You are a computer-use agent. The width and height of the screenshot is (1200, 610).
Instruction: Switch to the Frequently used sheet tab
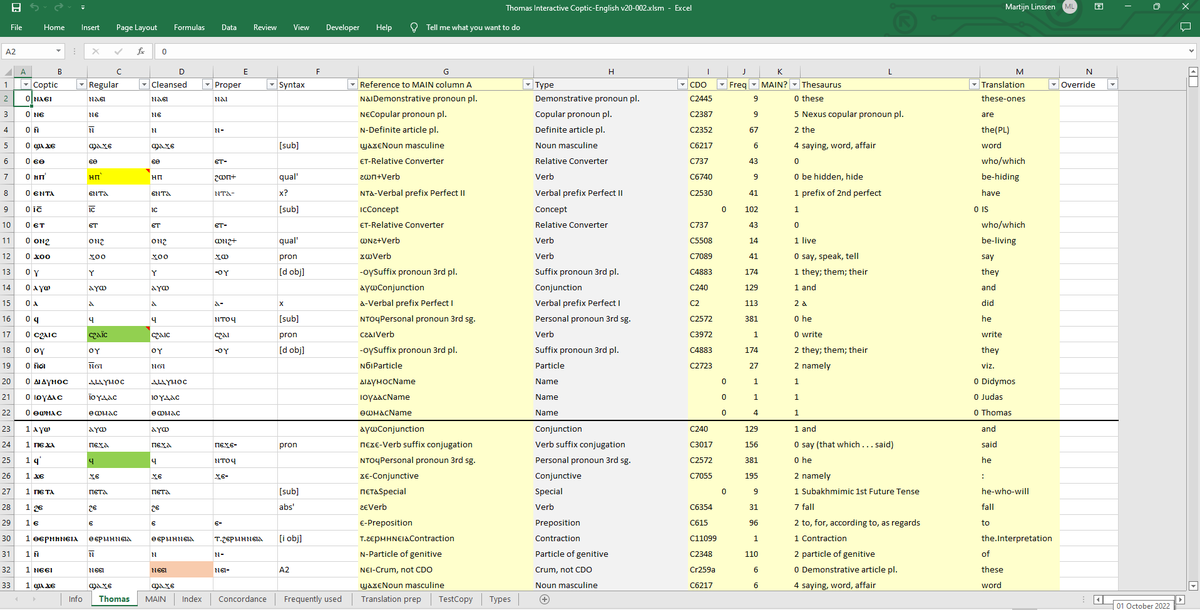click(x=312, y=599)
